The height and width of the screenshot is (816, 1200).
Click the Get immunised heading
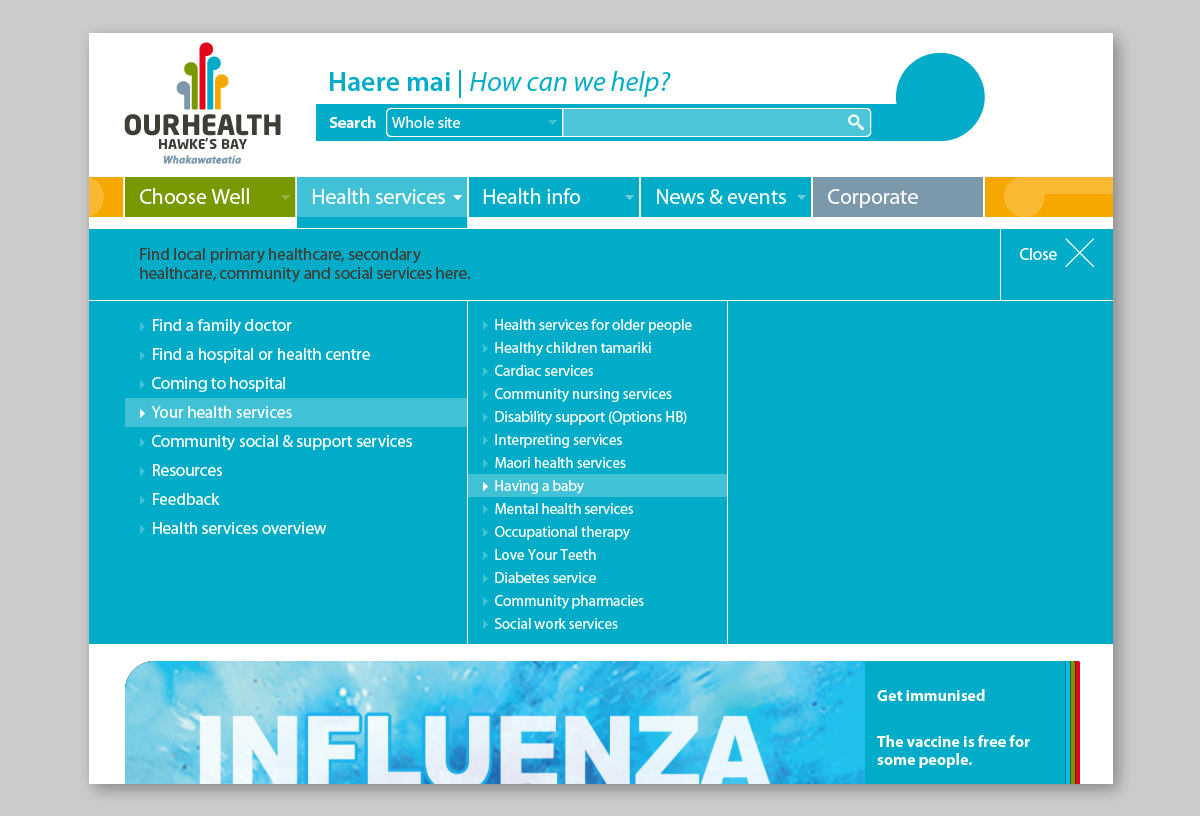(931, 696)
